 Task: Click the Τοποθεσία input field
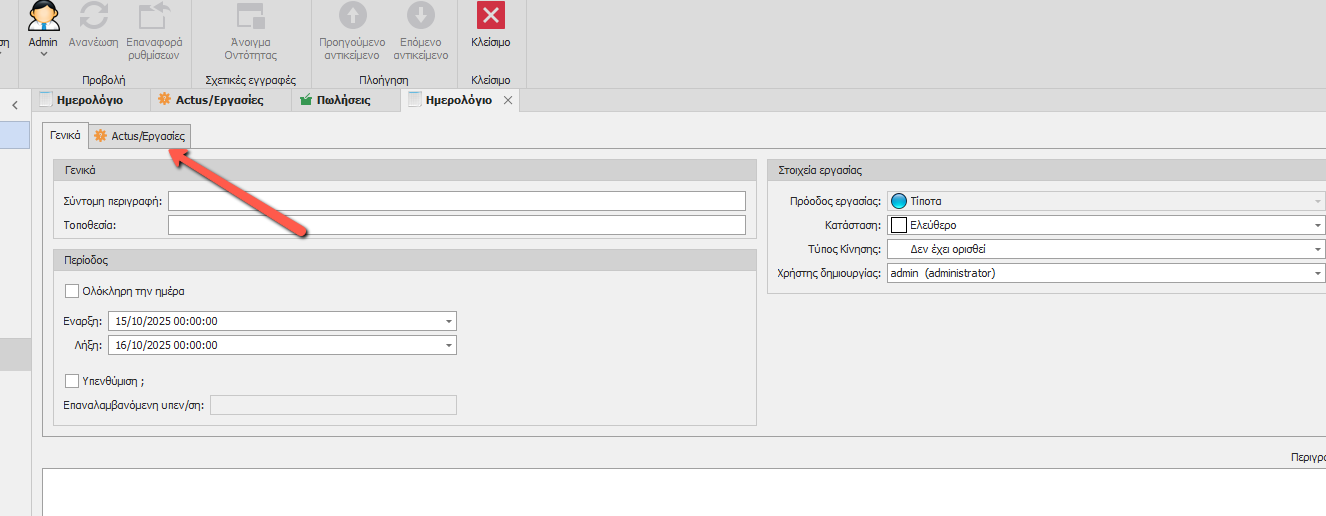click(456, 225)
